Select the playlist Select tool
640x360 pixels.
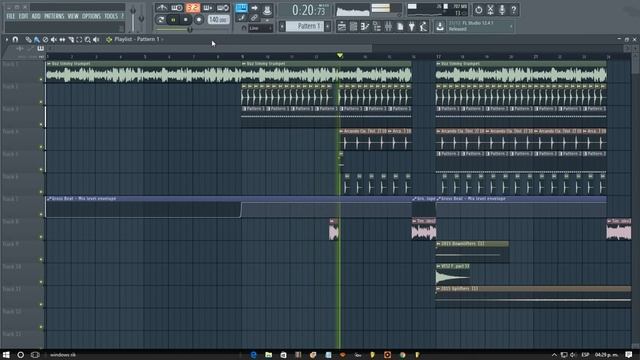(x=79, y=40)
